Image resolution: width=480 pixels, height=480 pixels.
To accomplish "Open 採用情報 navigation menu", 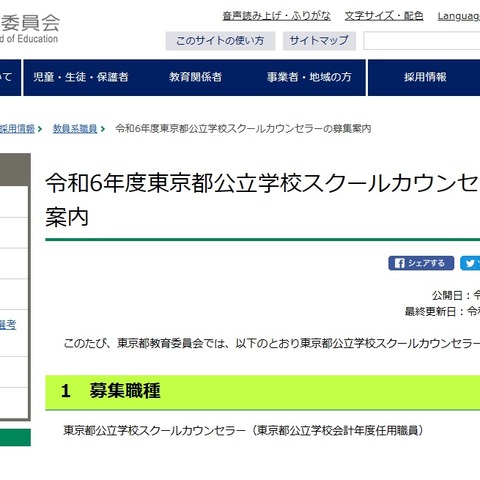I will pyautogui.click(x=425, y=77).
